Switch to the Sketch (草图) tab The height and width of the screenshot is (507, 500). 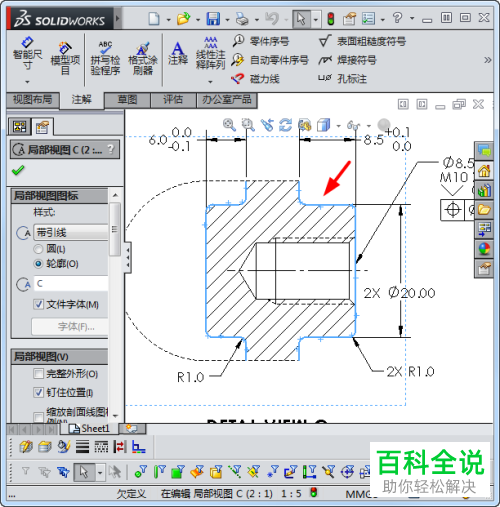(127, 100)
